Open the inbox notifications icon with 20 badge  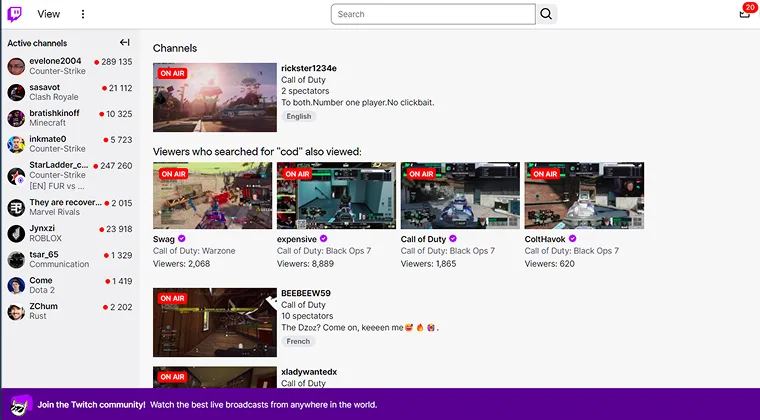click(x=744, y=13)
